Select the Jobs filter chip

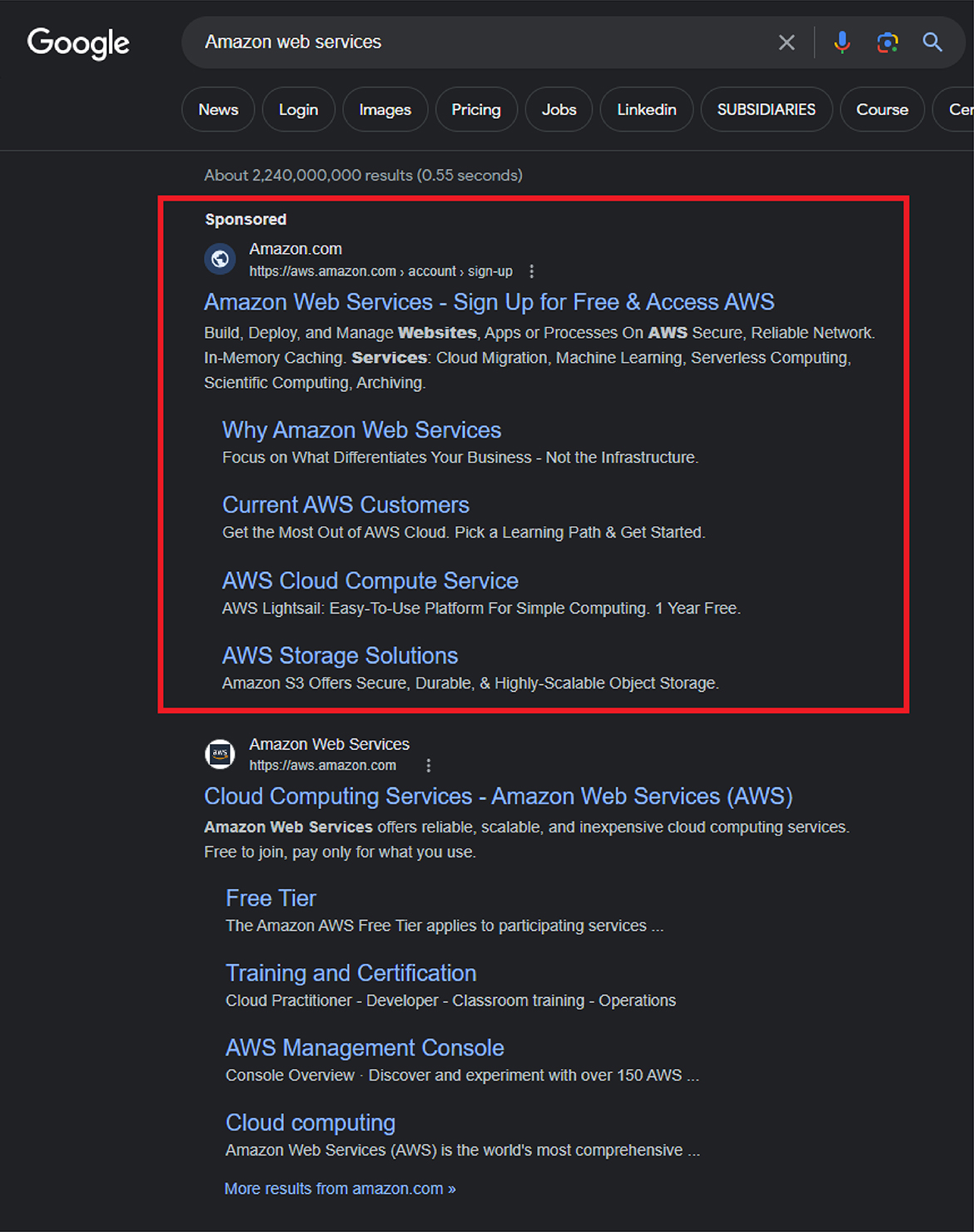point(559,109)
